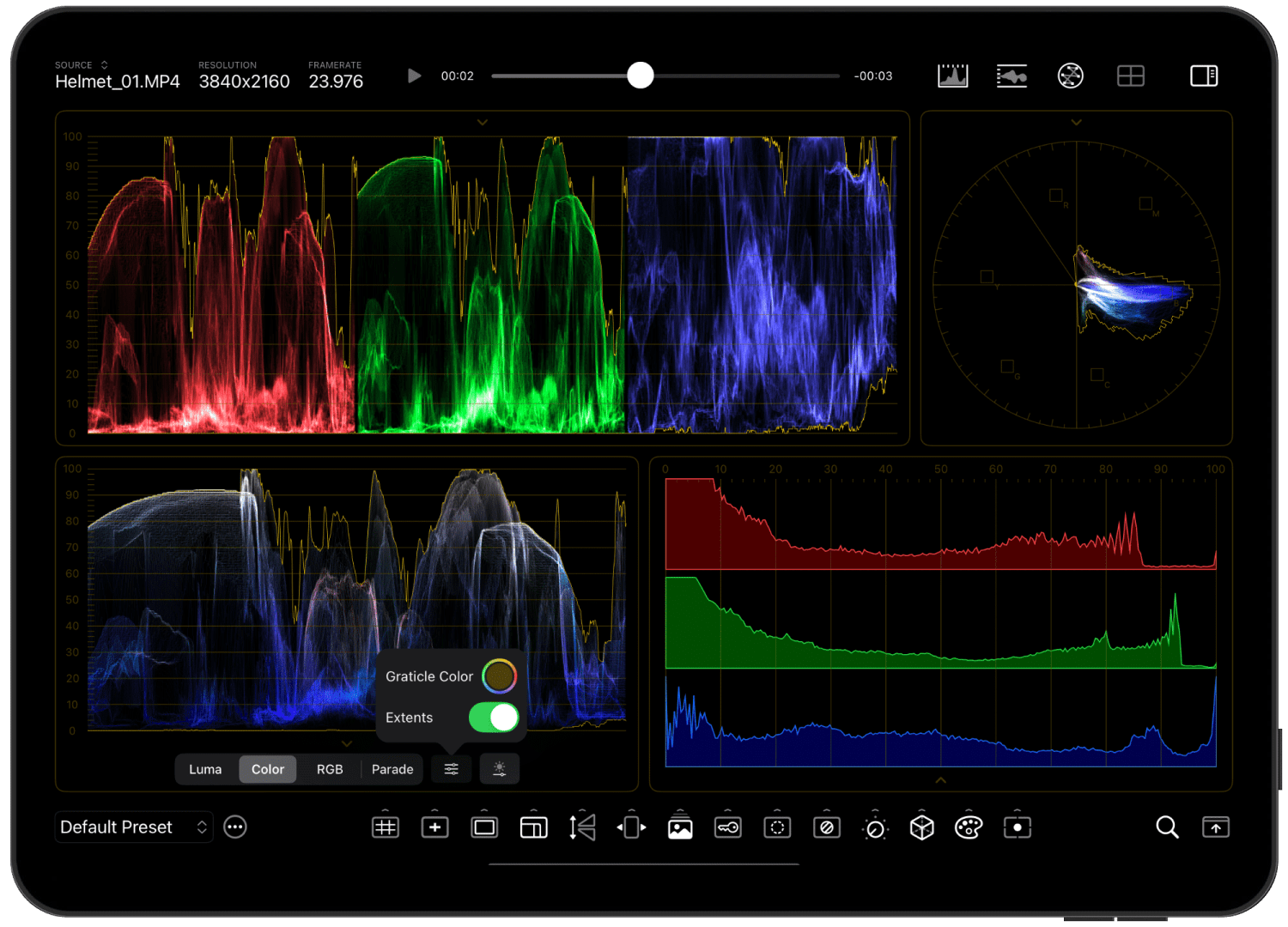1288x927 pixels.
Task: Enable the Extents toggle
Action: [494, 718]
